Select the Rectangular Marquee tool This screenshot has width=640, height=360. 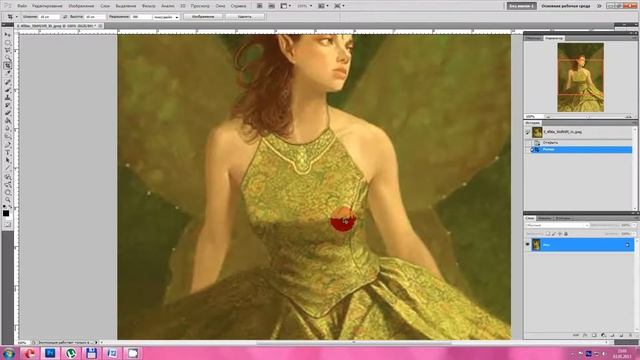click(x=8, y=42)
